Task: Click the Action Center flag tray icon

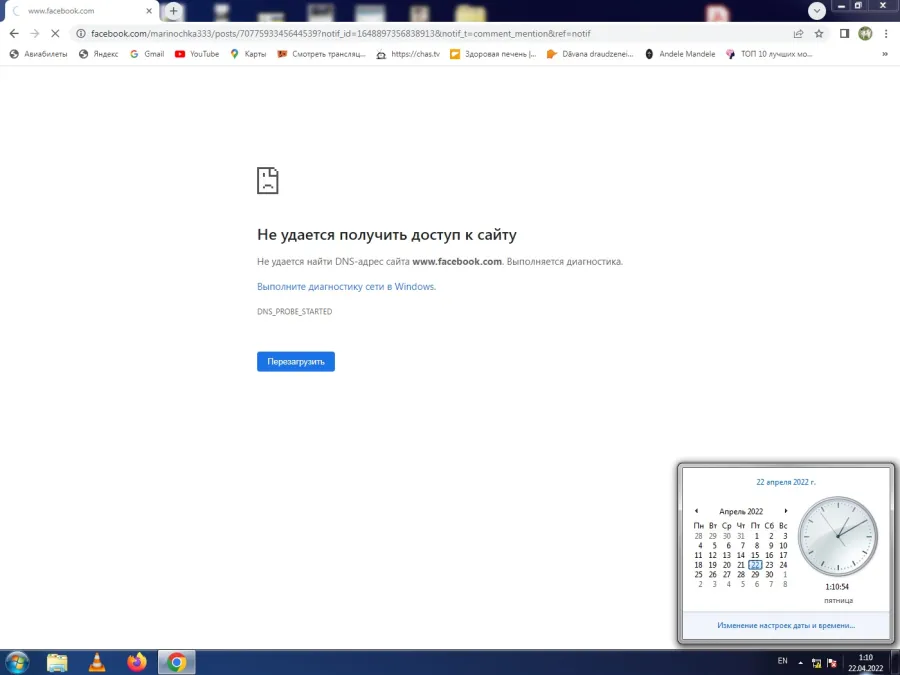Action: pyautogui.click(x=832, y=663)
